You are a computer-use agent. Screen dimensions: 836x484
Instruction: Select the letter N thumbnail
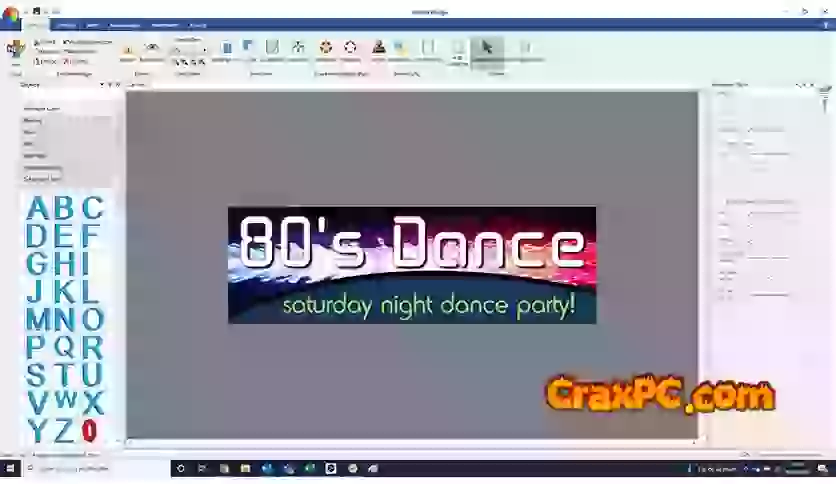click(x=64, y=319)
